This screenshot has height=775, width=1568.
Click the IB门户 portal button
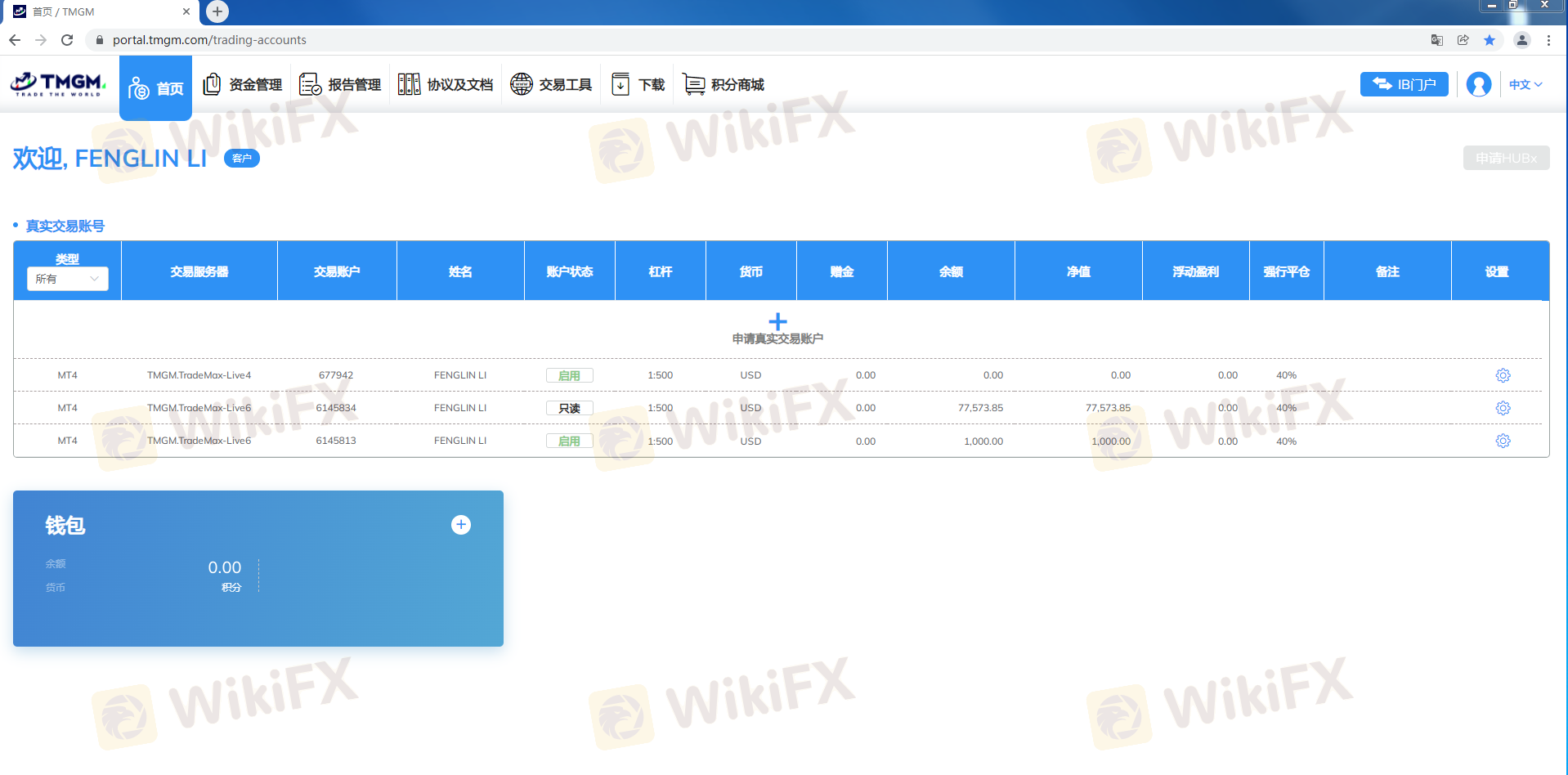(x=1404, y=84)
